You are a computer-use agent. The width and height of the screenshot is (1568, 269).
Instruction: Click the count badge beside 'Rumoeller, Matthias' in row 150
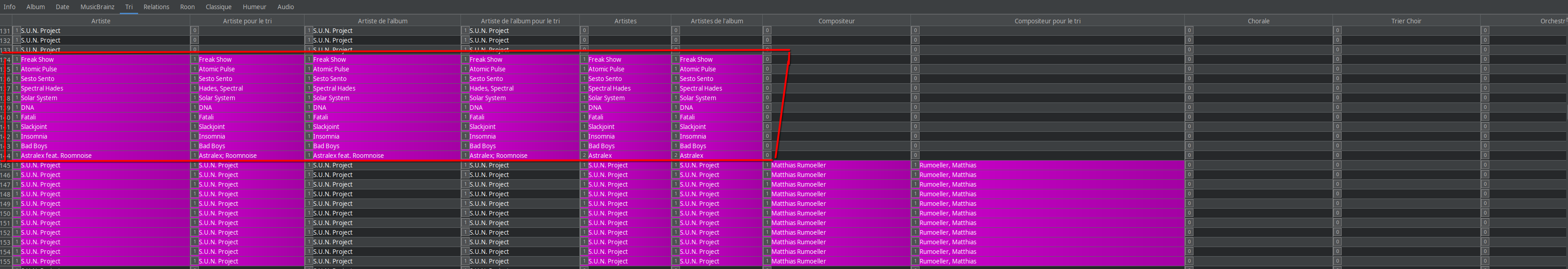coord(915,213)
